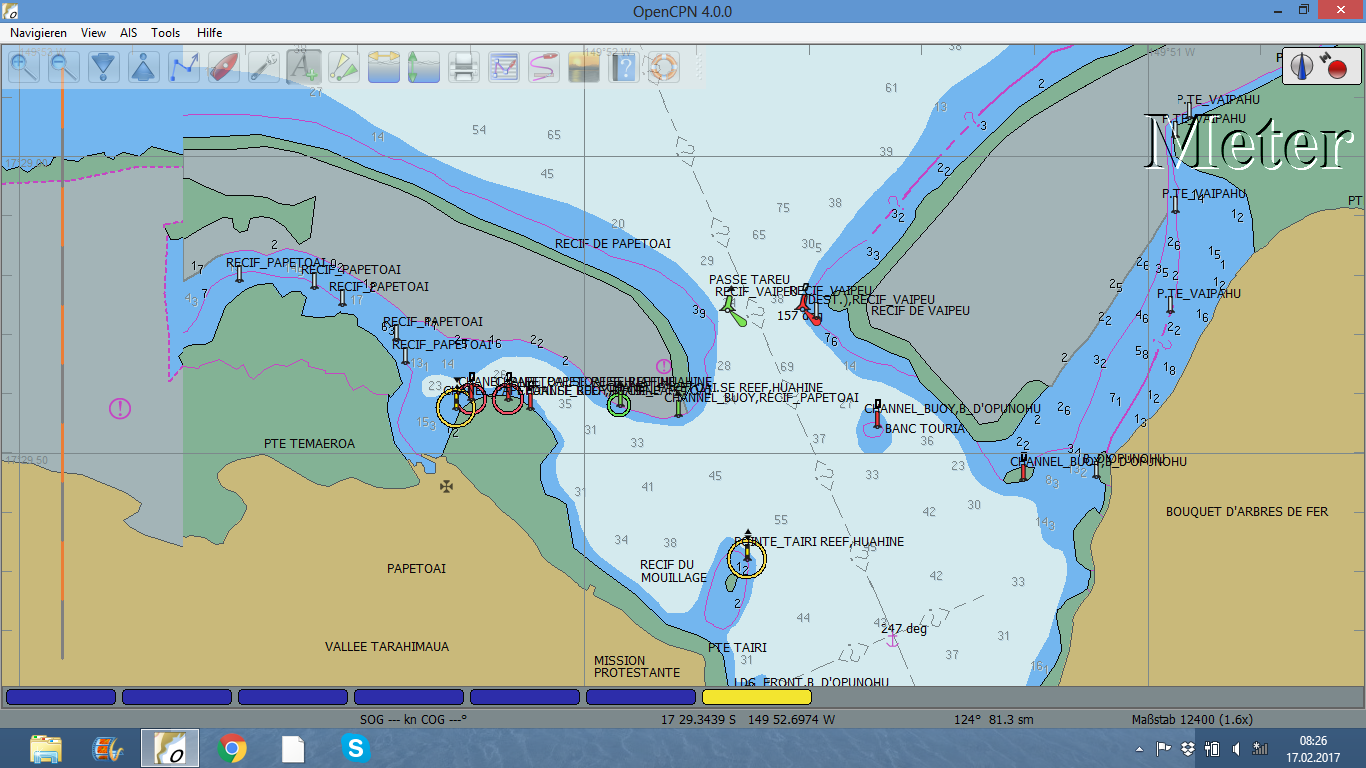Image resolution: width=1366 pixels, height=768 pixels.
Task: Click the compass rose orientation control
Action: tap(1301, 67)
